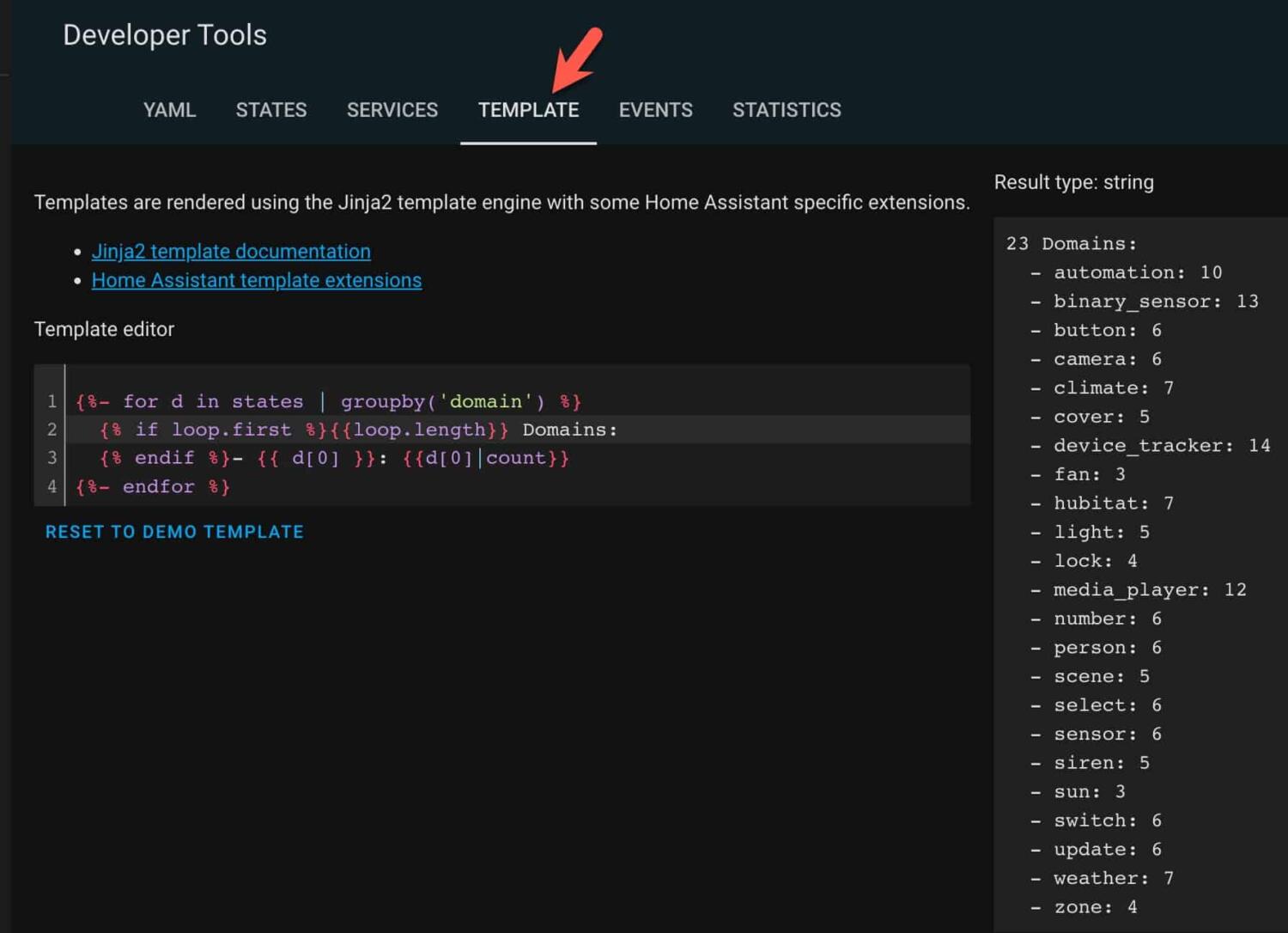Screen dimensions: 1288x933
Task: Open the Jinja2 template documentation link
Action: pyautogui.click(x=231, y=251)
